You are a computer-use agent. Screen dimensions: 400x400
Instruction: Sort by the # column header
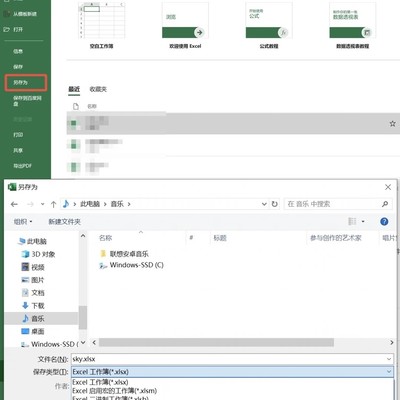point(191,238)
